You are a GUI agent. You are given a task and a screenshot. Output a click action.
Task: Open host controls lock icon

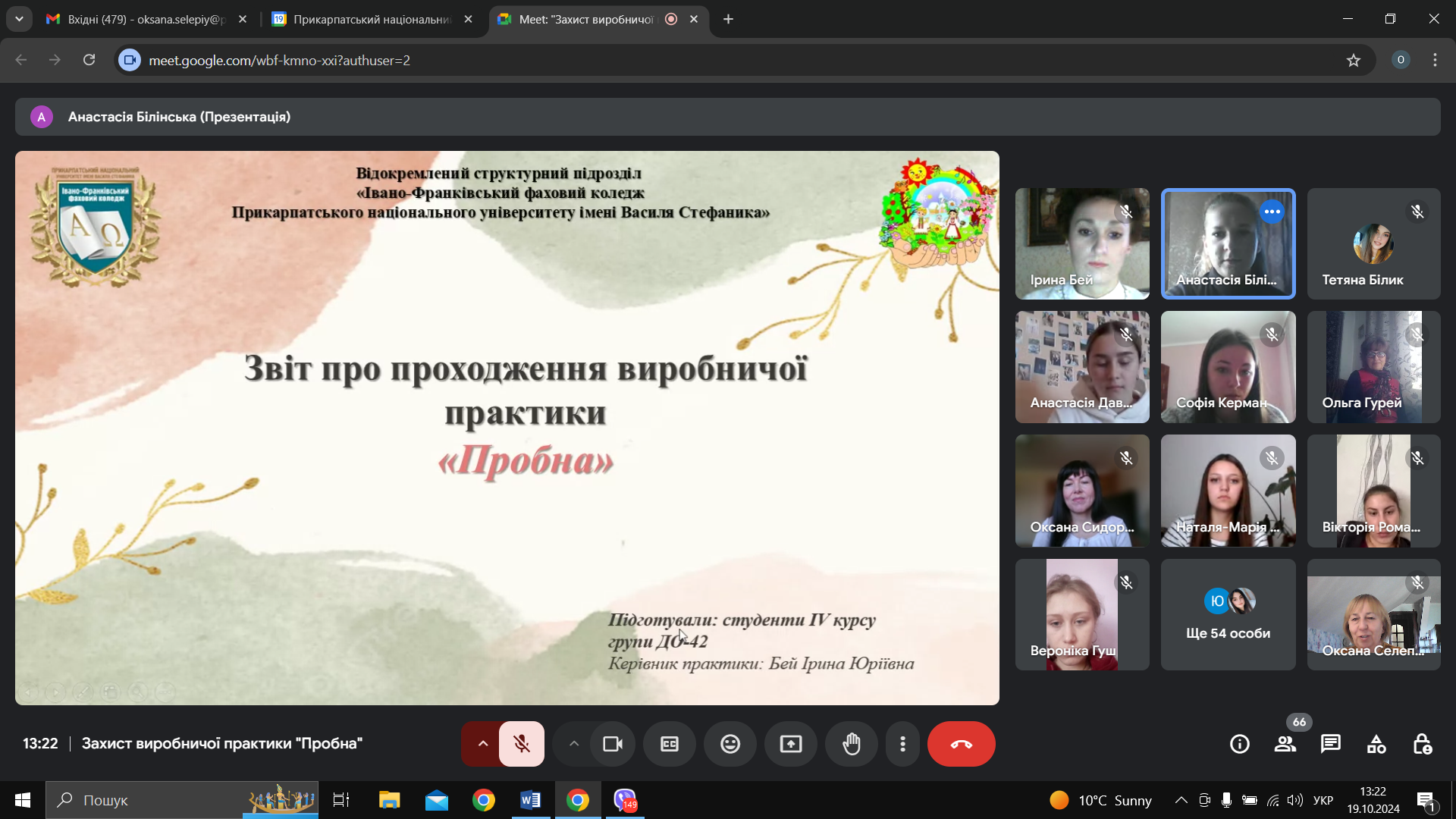(x=1422, y=744)
